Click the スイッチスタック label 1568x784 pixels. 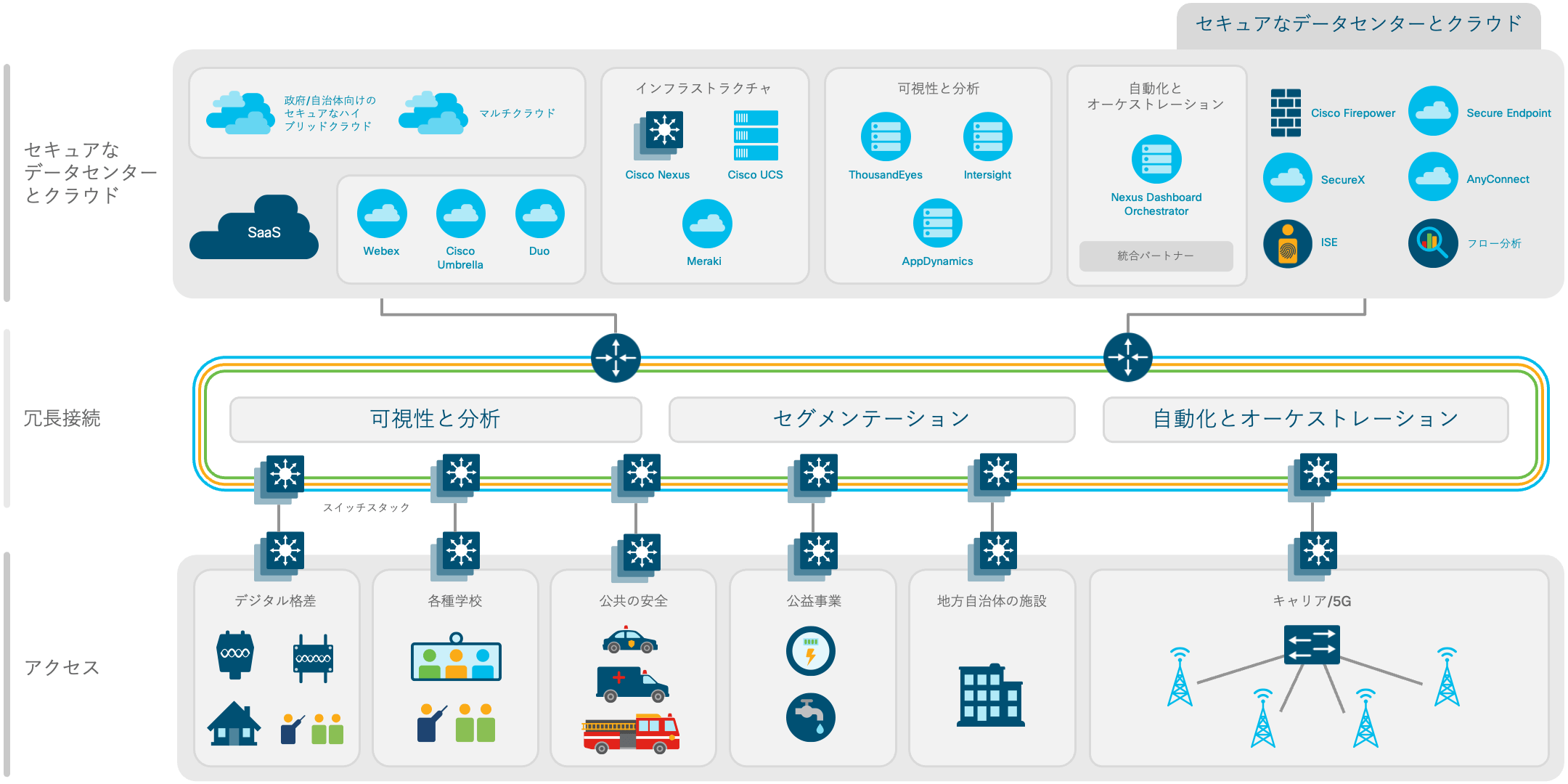(x=367, y=507)
